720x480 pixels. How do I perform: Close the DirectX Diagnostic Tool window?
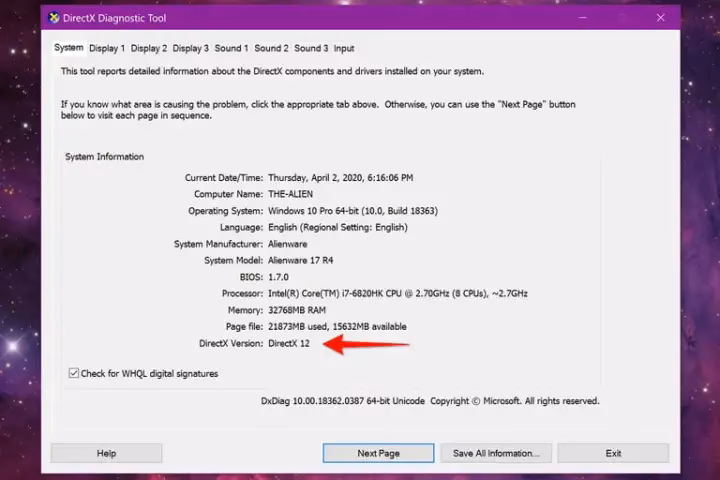point(660,17)
